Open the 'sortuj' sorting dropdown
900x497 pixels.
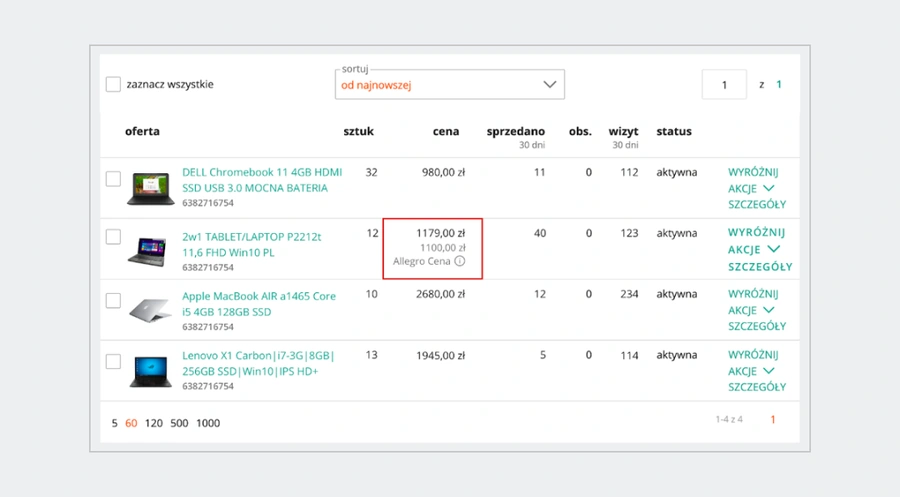pyautogui.click(x=449, y=84)
